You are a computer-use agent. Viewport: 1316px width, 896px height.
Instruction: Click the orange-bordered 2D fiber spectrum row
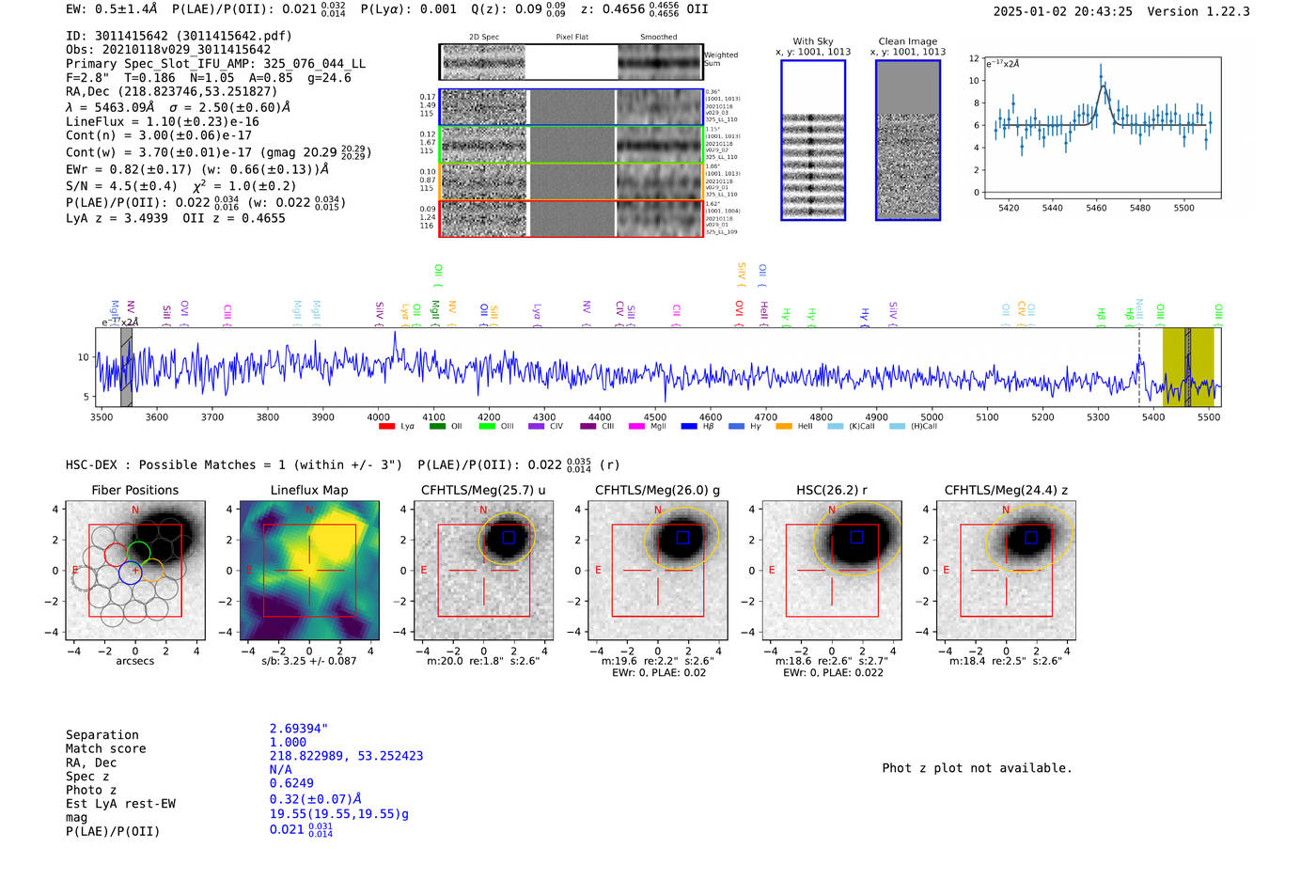(571, 181)
